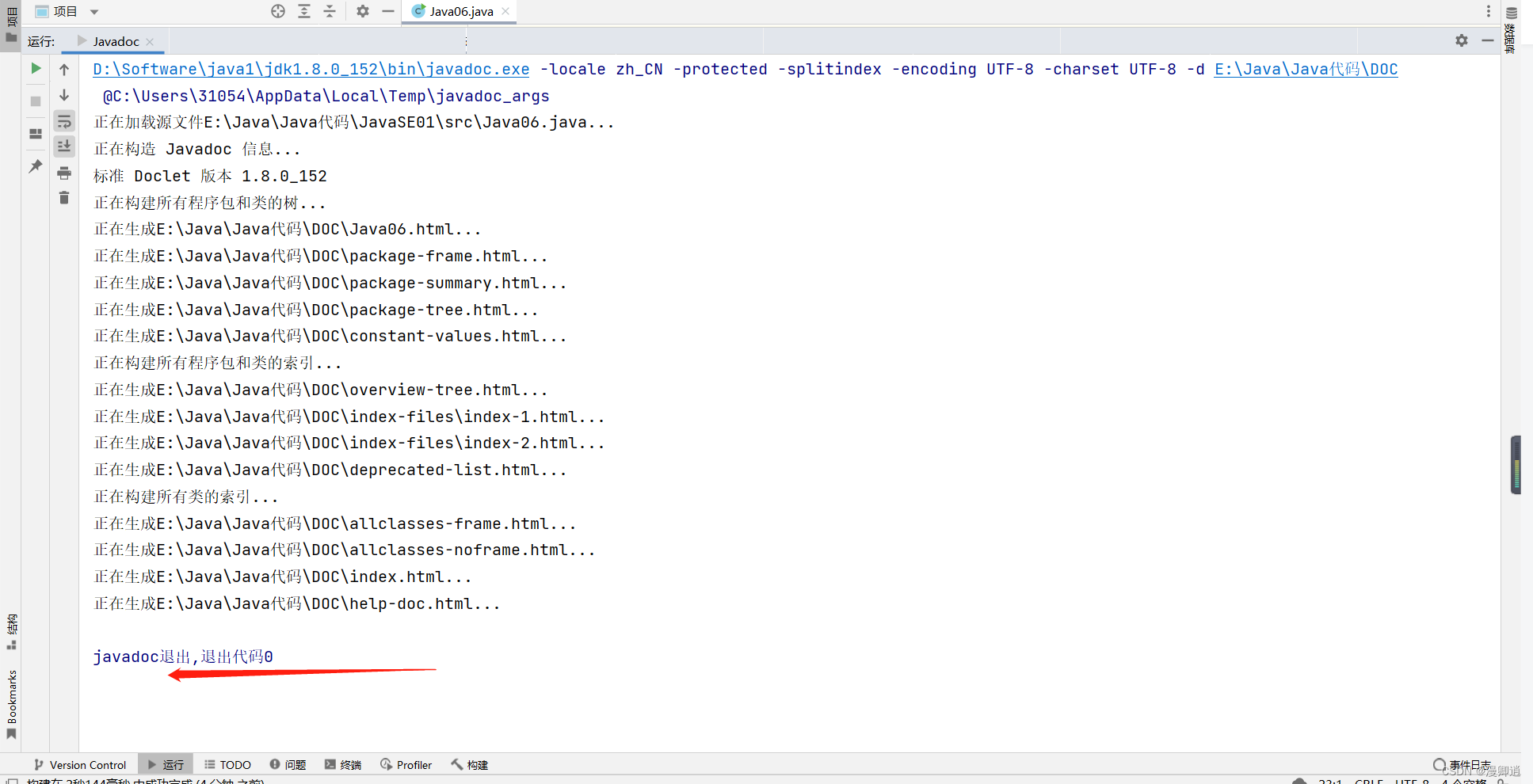Click the 'overview-tree.html' line
Viewport: 1533px width, 784px height.
coord(320,390)
